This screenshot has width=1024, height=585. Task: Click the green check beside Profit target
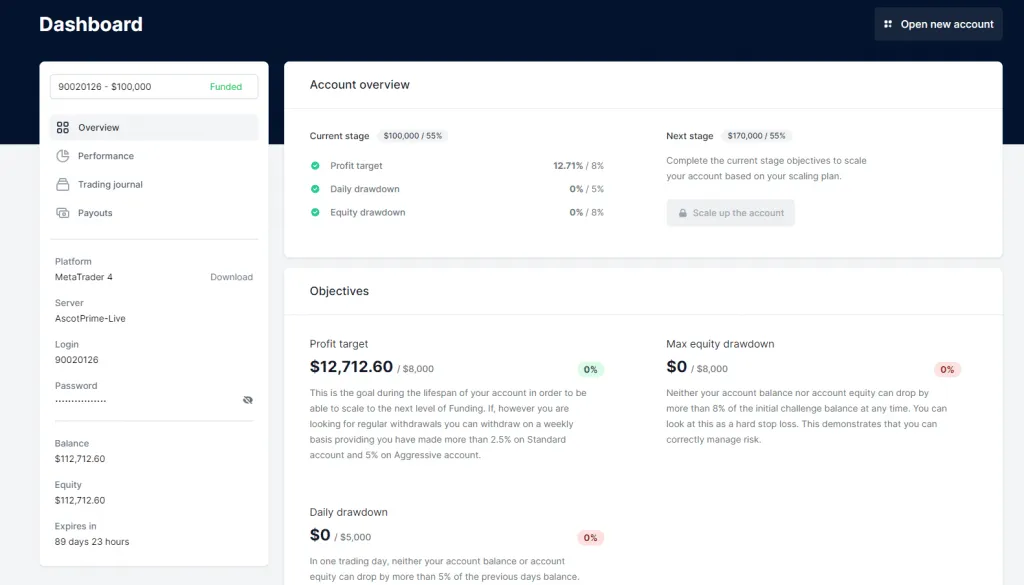[315, 166]
